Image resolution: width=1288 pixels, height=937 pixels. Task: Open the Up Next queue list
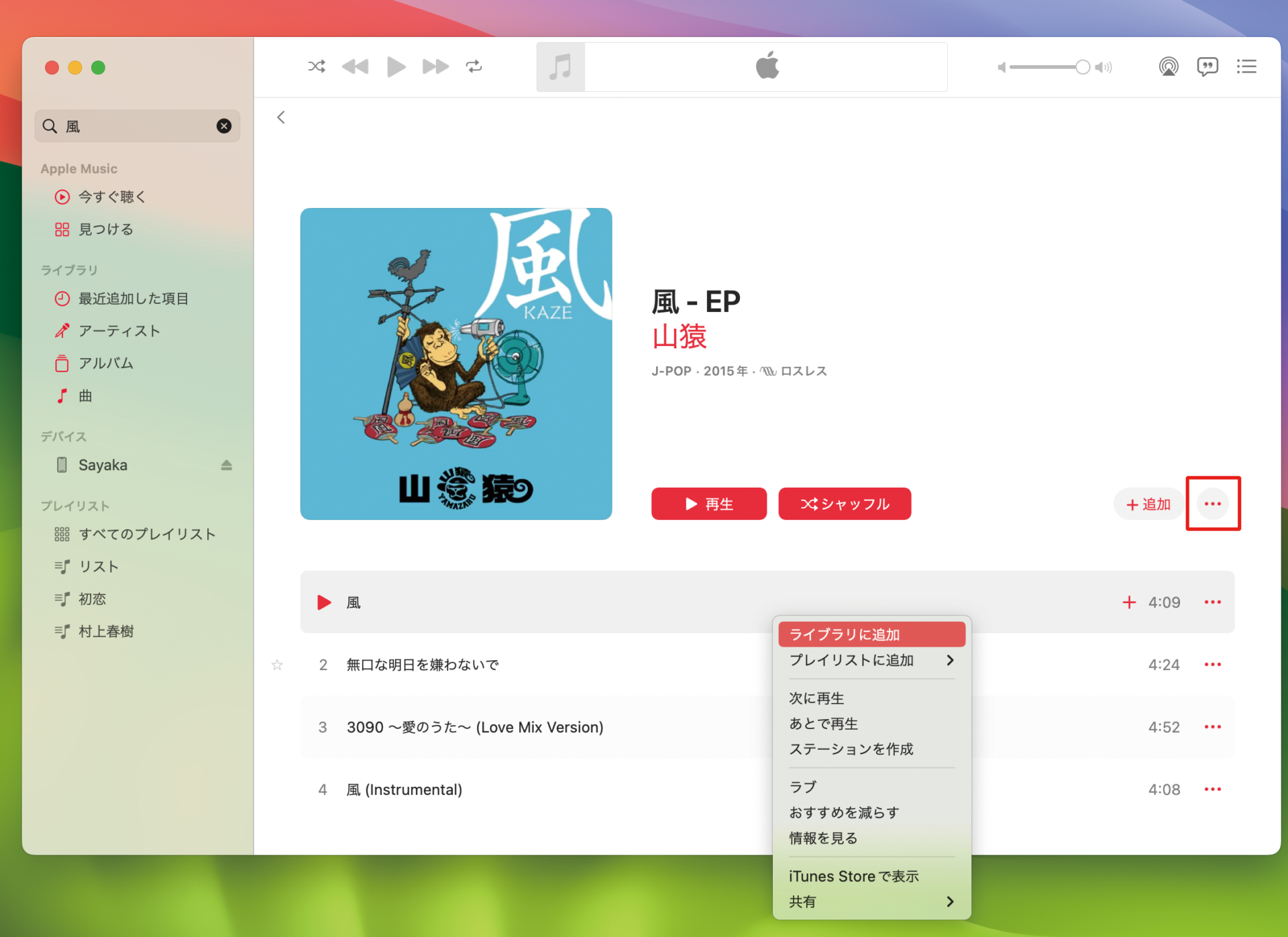click(x=1246, y=66)
